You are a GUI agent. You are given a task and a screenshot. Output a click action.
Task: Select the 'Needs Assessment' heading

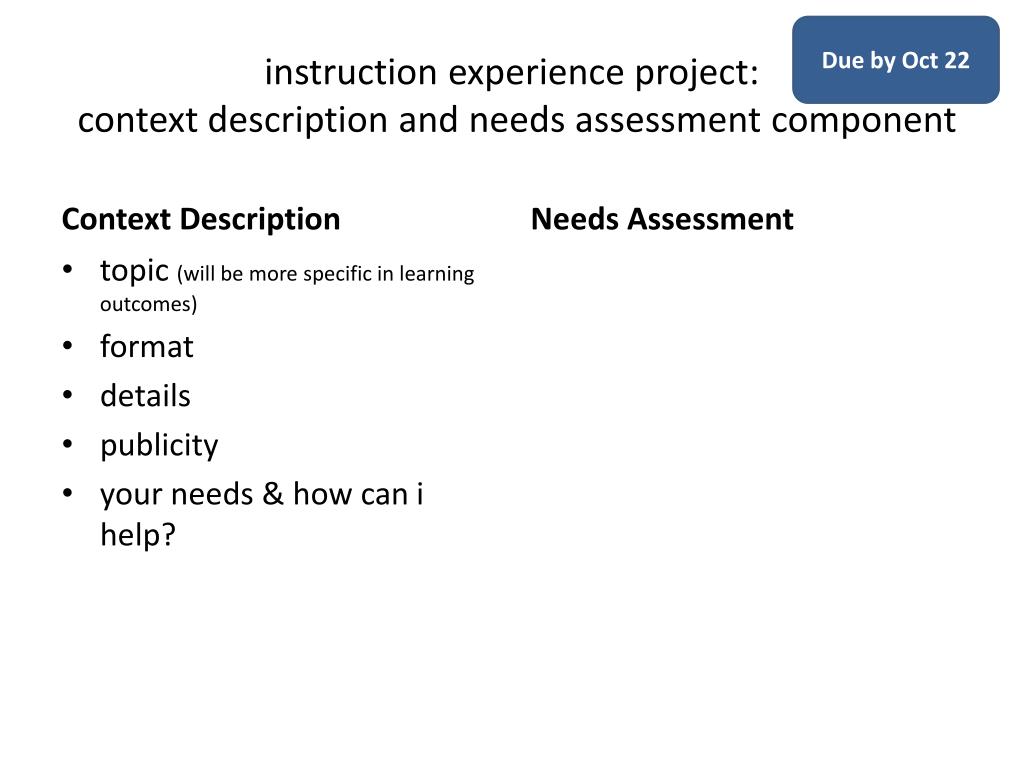662,219
